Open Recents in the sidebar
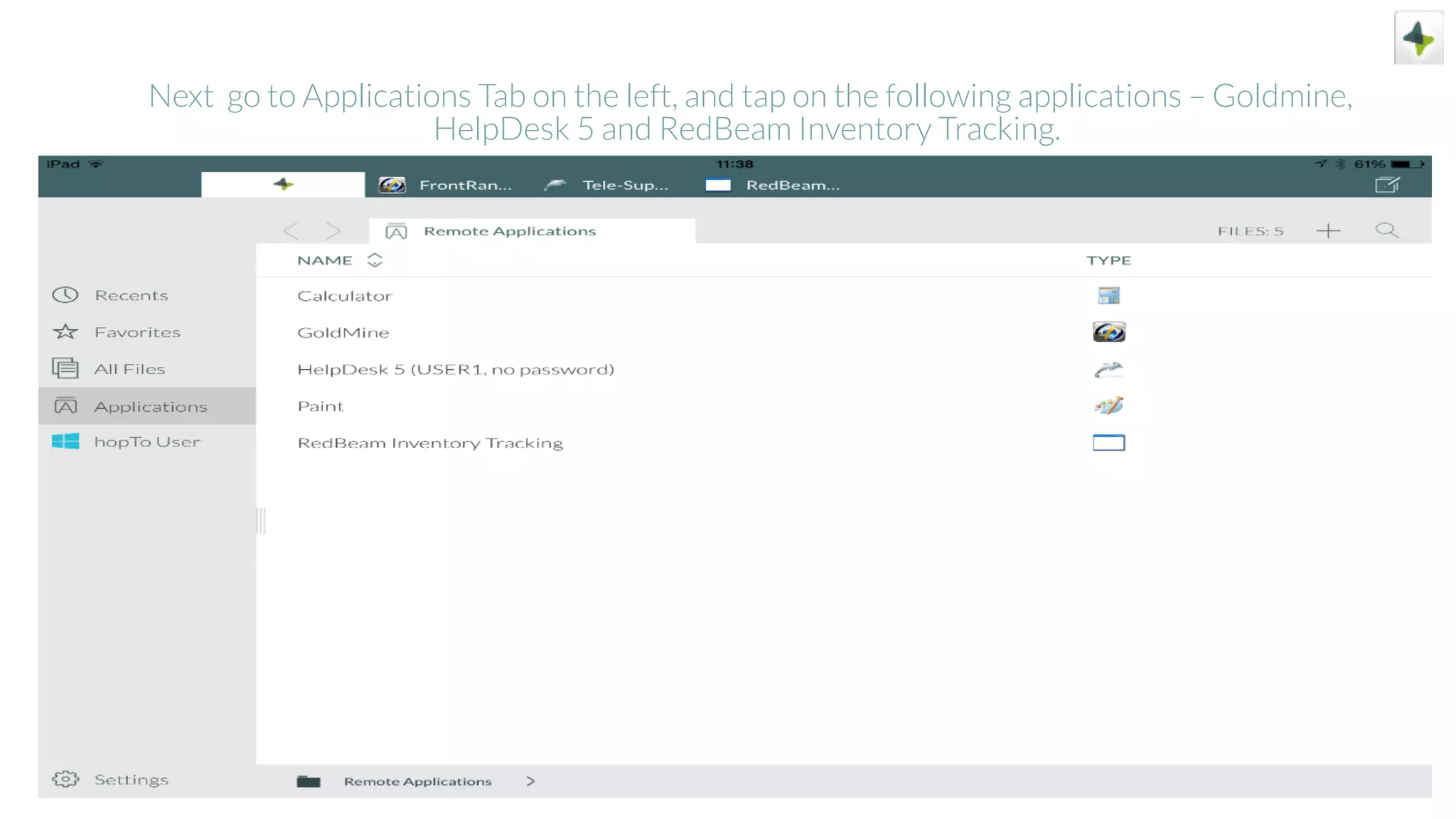 coord(147,295)
